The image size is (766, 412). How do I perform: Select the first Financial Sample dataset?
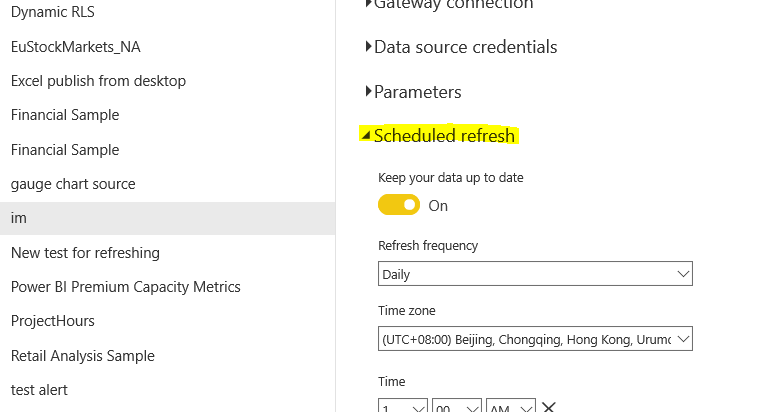[65, 115]
